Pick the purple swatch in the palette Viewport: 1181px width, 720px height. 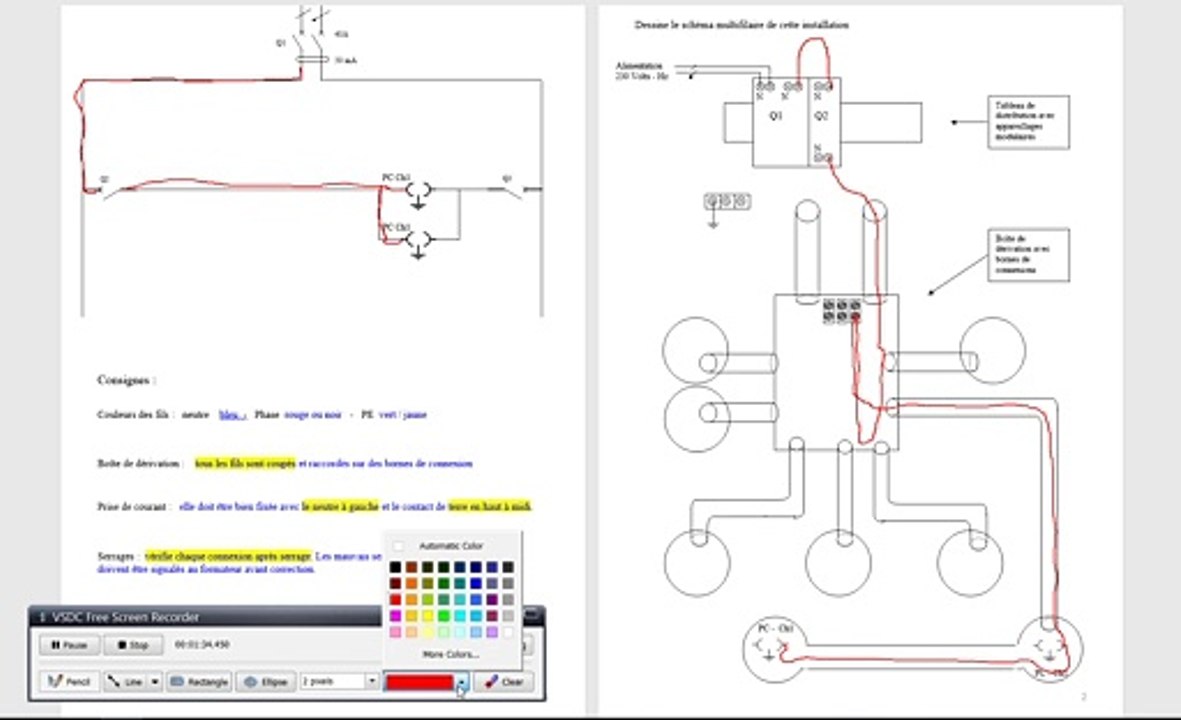click(492, 599)
